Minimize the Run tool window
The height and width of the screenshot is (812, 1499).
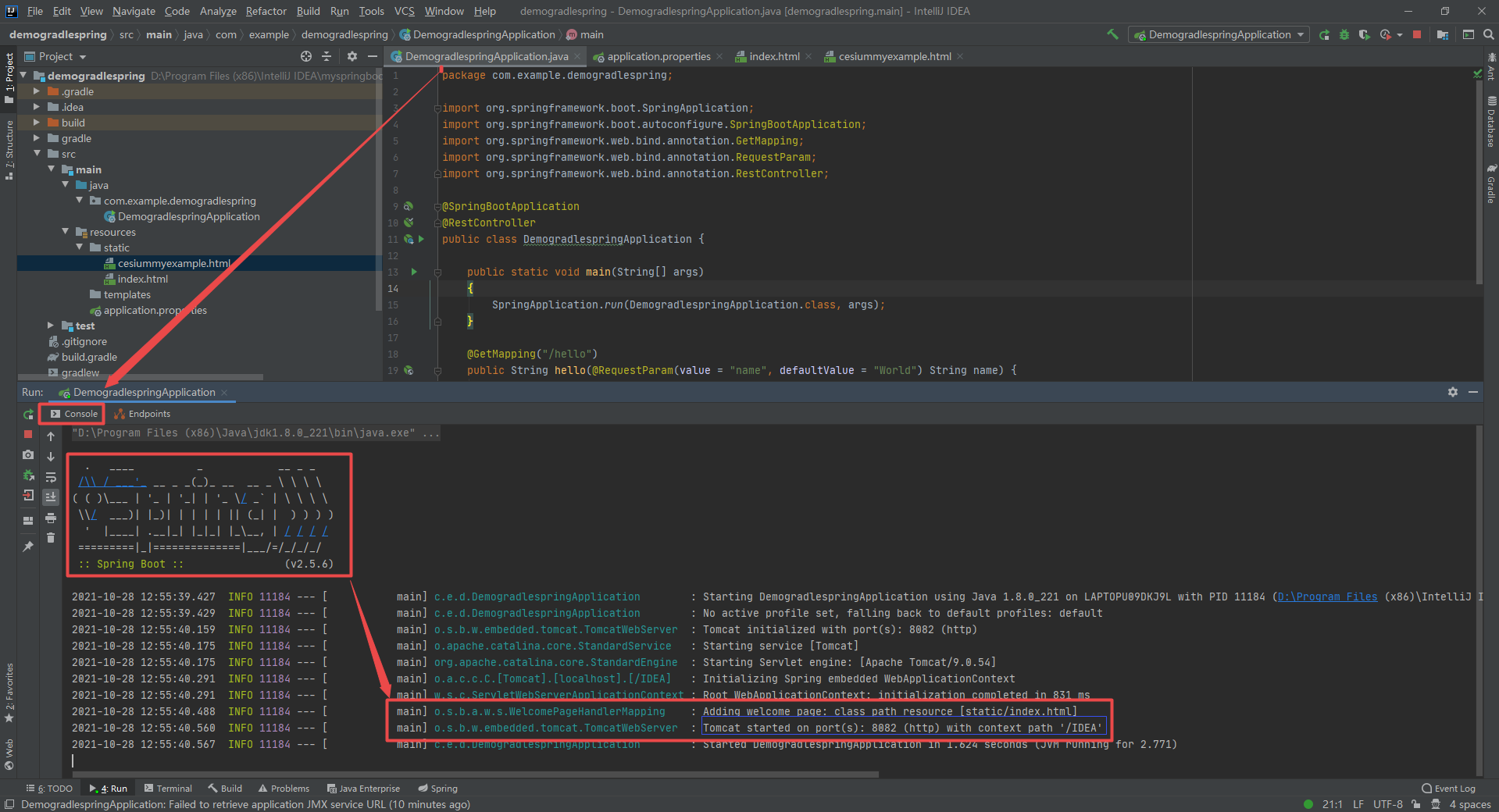(1473, 392)
